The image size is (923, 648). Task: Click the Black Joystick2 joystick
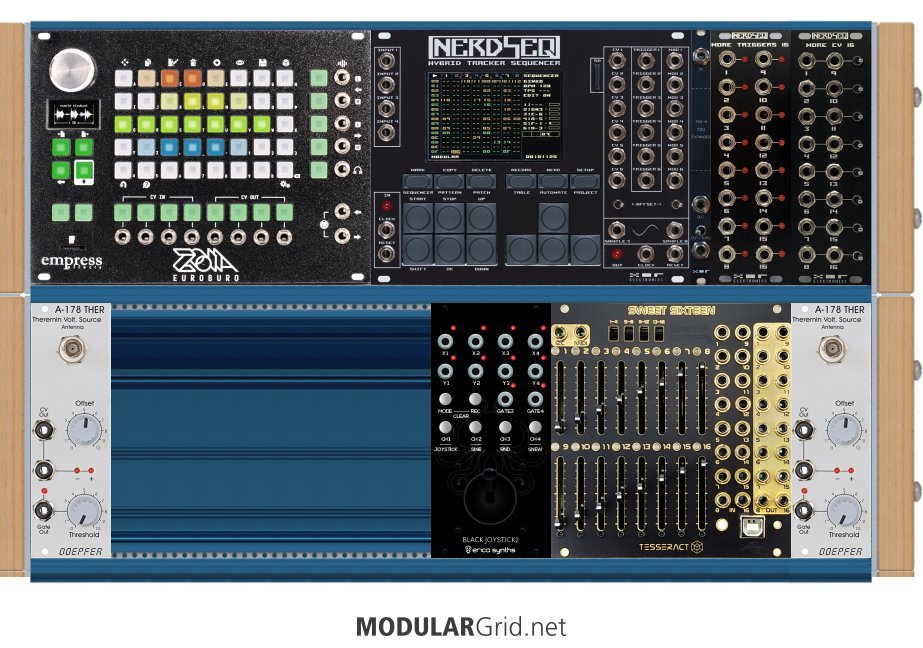(490, 494)
